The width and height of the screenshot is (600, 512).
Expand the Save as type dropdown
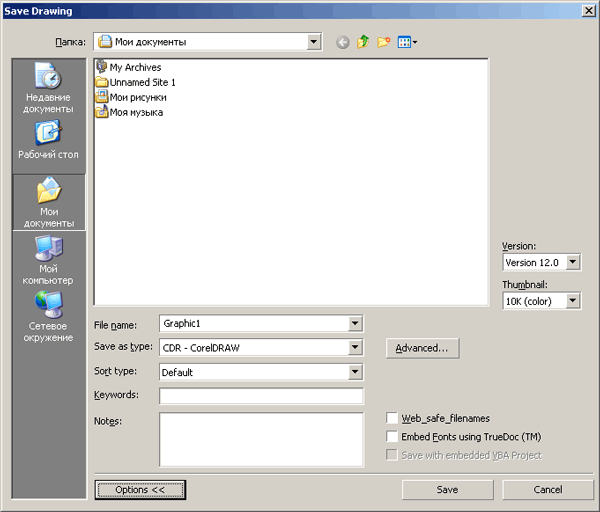point(355,347)
